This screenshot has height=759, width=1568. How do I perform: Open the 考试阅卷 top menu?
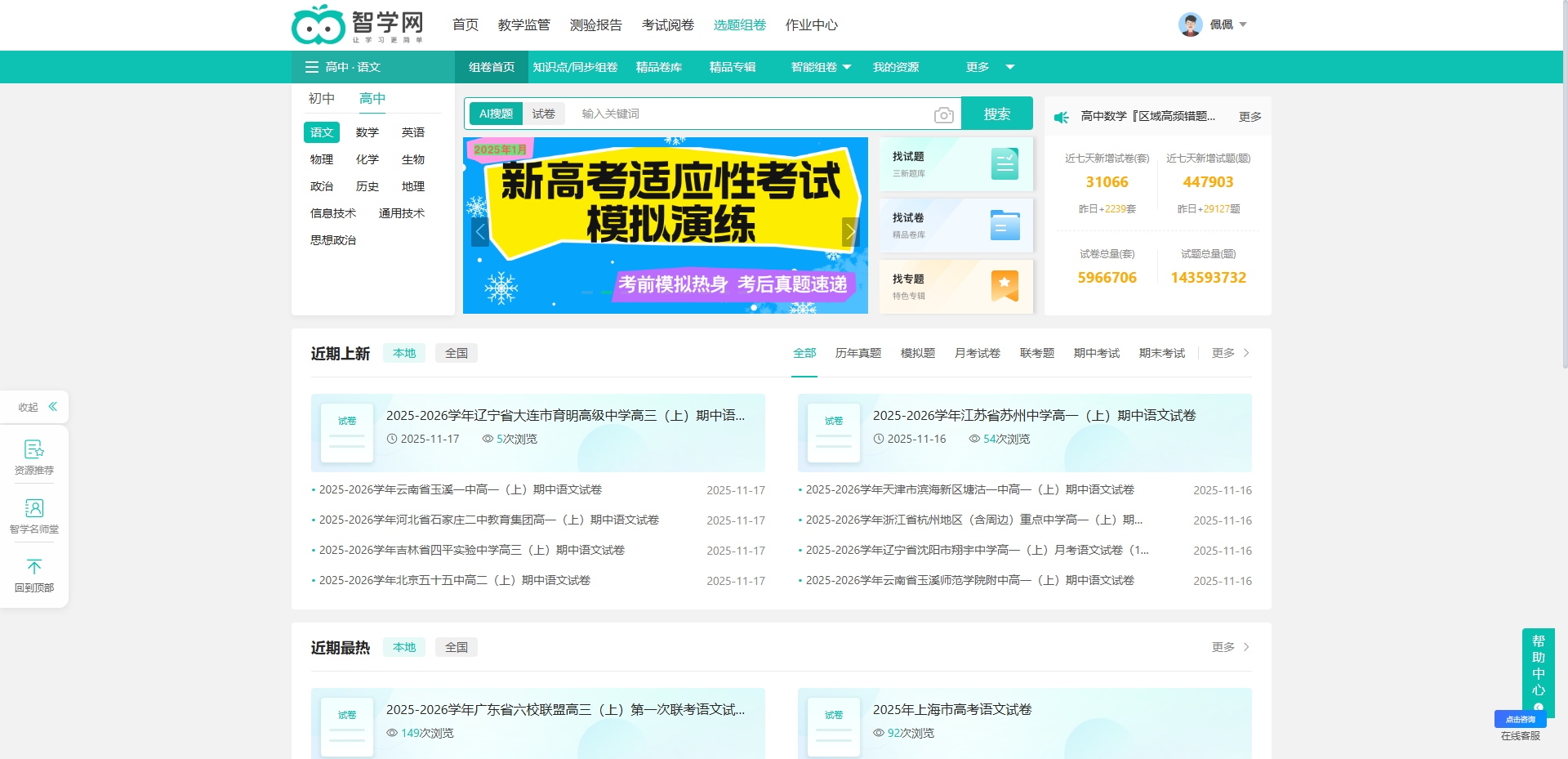coord(667,25)
